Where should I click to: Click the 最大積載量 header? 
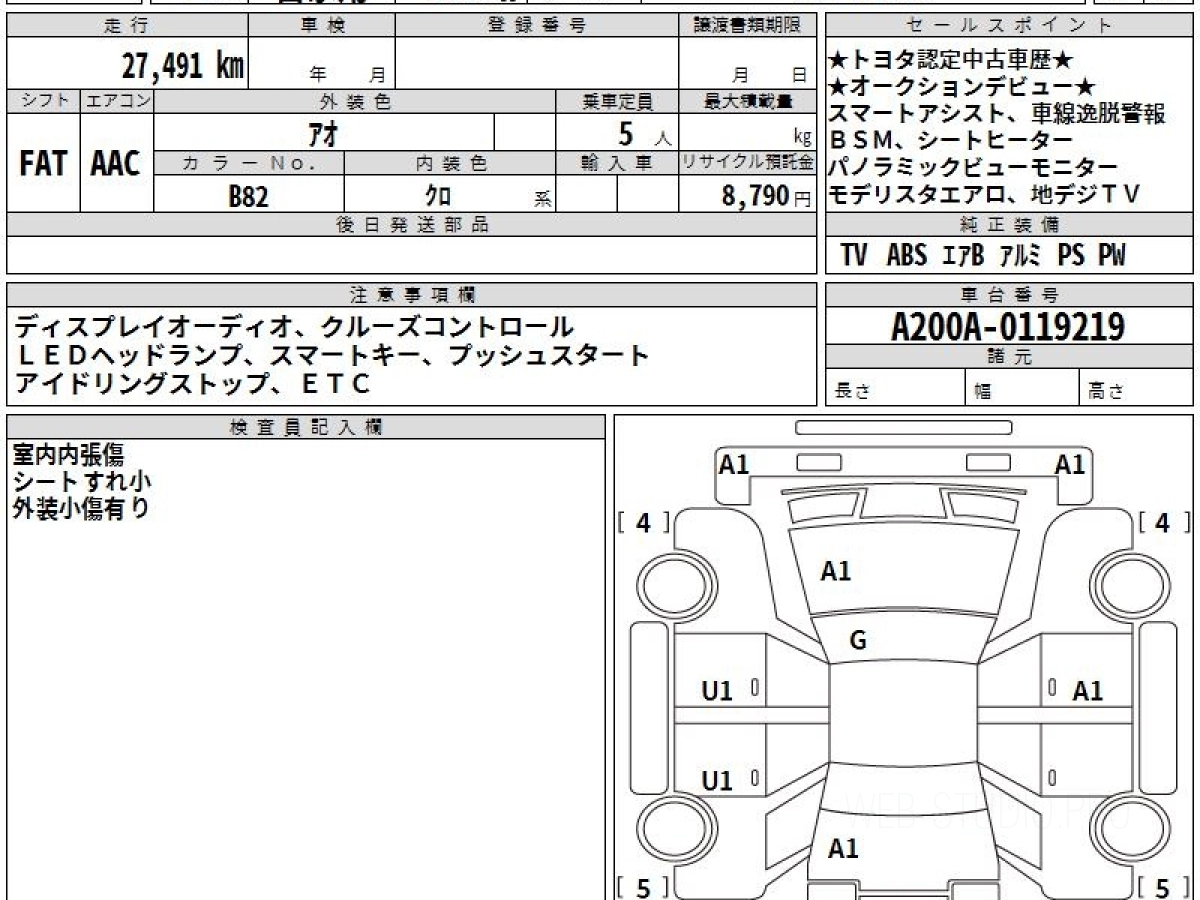[747, 101]
